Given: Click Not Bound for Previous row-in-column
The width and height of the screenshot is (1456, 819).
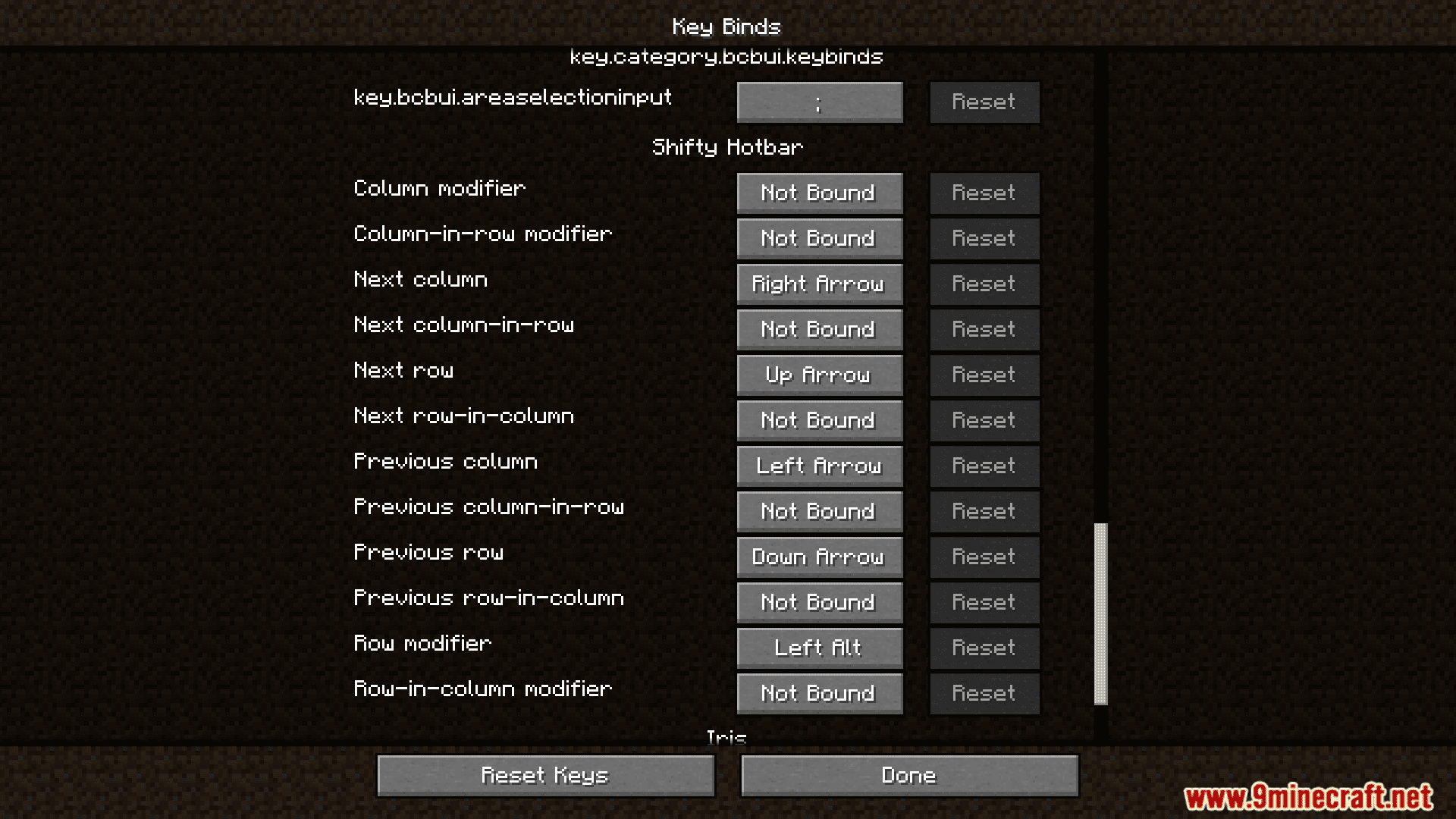Looking at the screenshot, I should [x=818, y=601].
